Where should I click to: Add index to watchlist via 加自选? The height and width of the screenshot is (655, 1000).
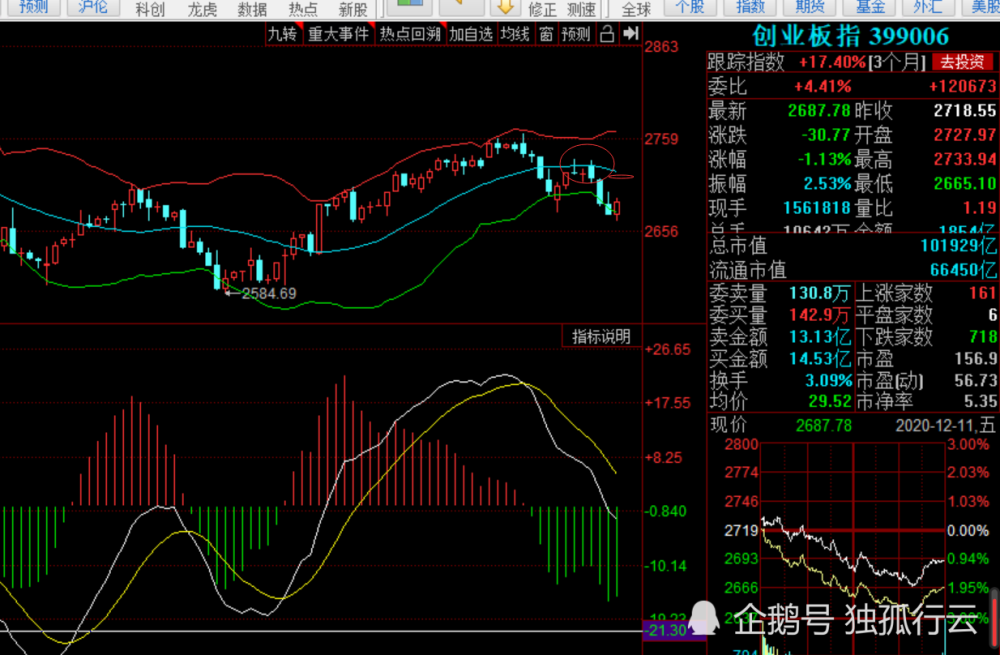pos(471,34)
